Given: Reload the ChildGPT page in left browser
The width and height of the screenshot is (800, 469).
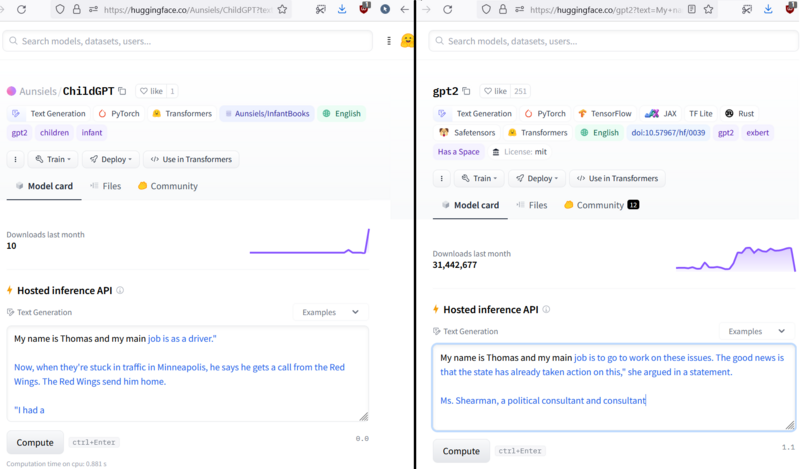Looking at the screenshot, I should click(x=21, y=9).
